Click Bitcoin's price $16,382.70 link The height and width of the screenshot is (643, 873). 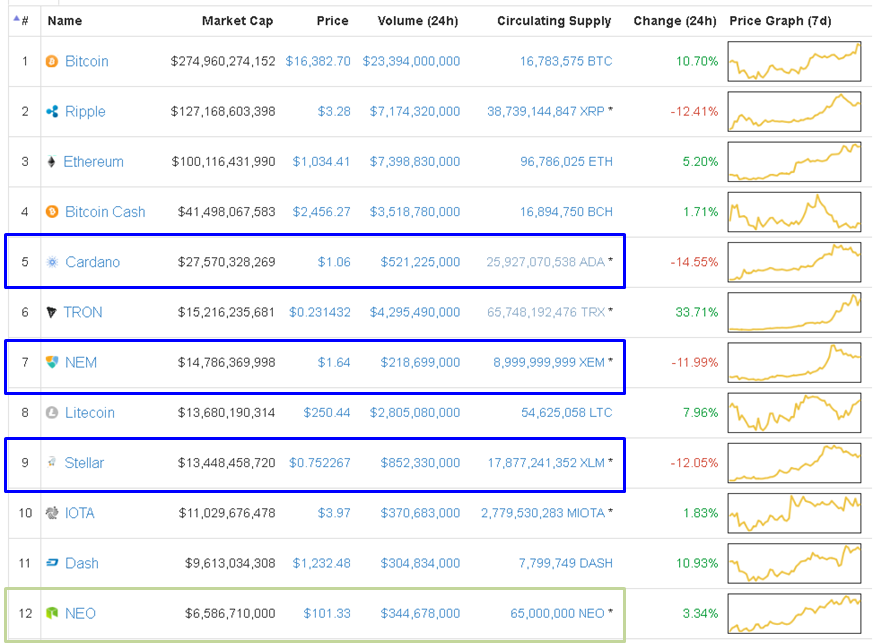pyautogui.click(x=318, y=62)
